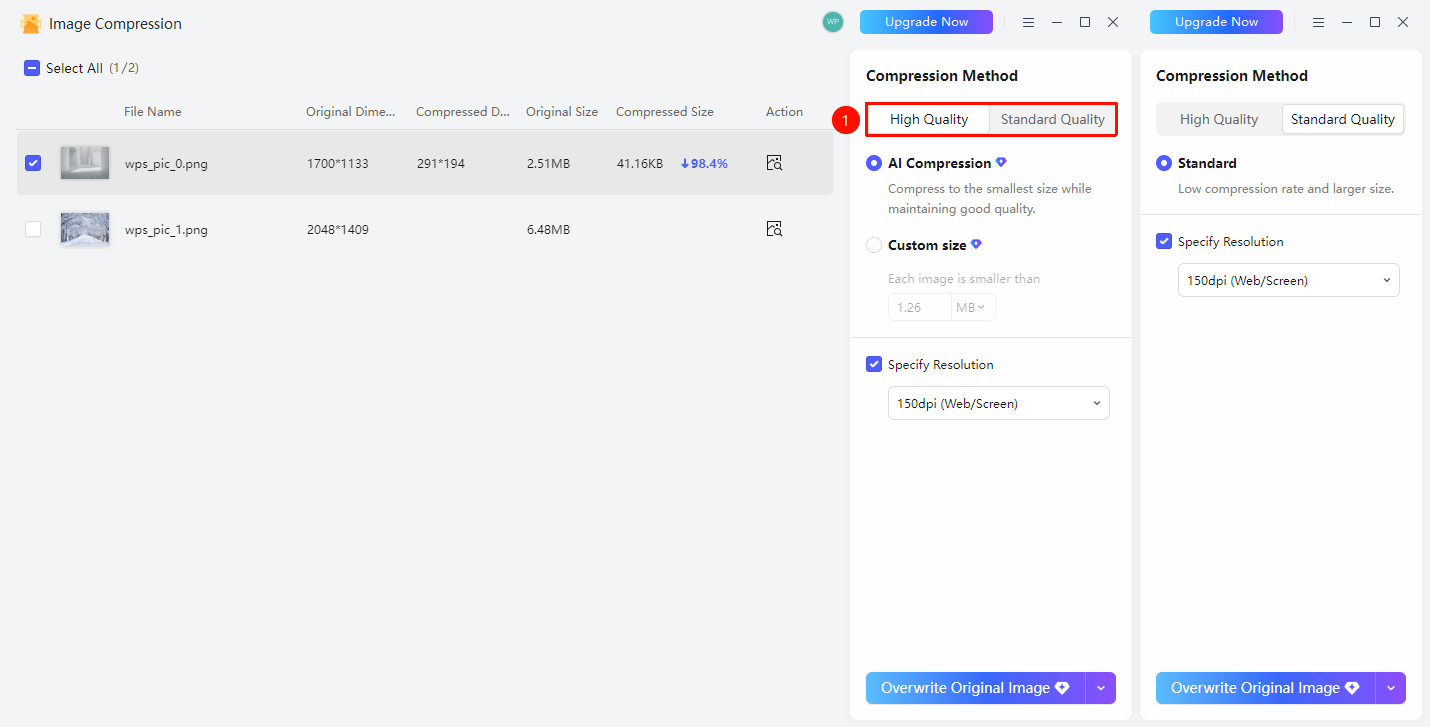Maximize the main Image Compression window
This screenshot has height=727, width=1430.
pos(1085,22)
